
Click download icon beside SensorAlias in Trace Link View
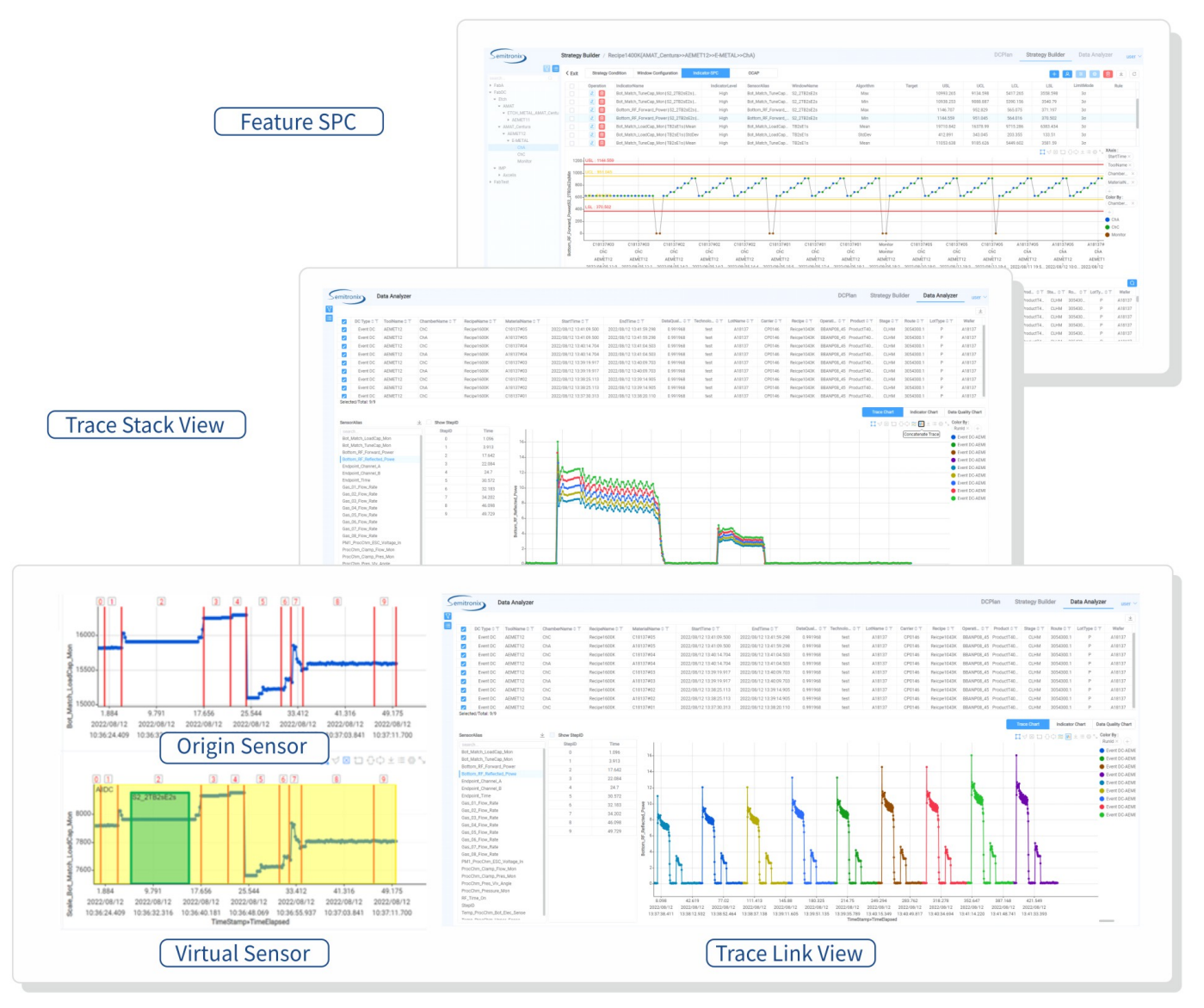[x=542, y=736]
